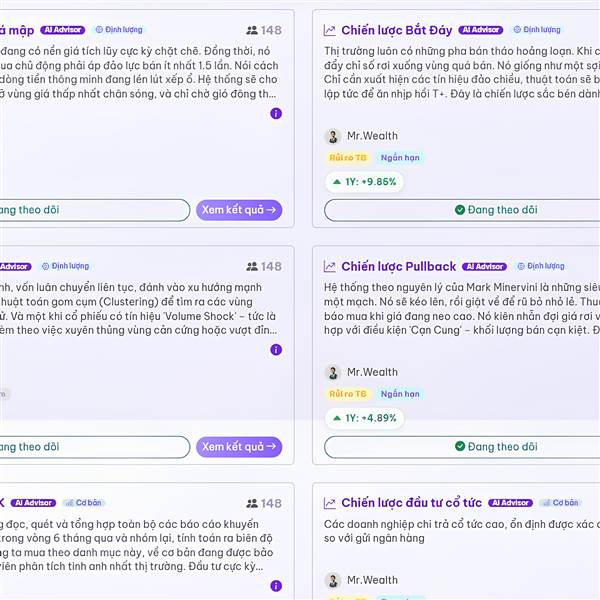Toggle 'Đang theo dõi' on the 'á mập' card
The height and width of the screenshot is (600, 600).
pyautogui.click(x=90, y=210)
